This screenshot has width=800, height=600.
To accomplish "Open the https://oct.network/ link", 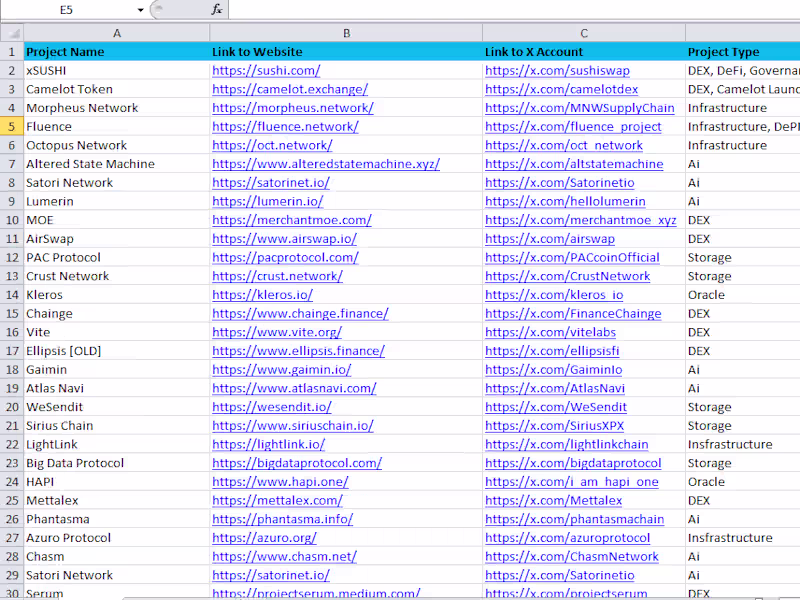I will point(272,145).
